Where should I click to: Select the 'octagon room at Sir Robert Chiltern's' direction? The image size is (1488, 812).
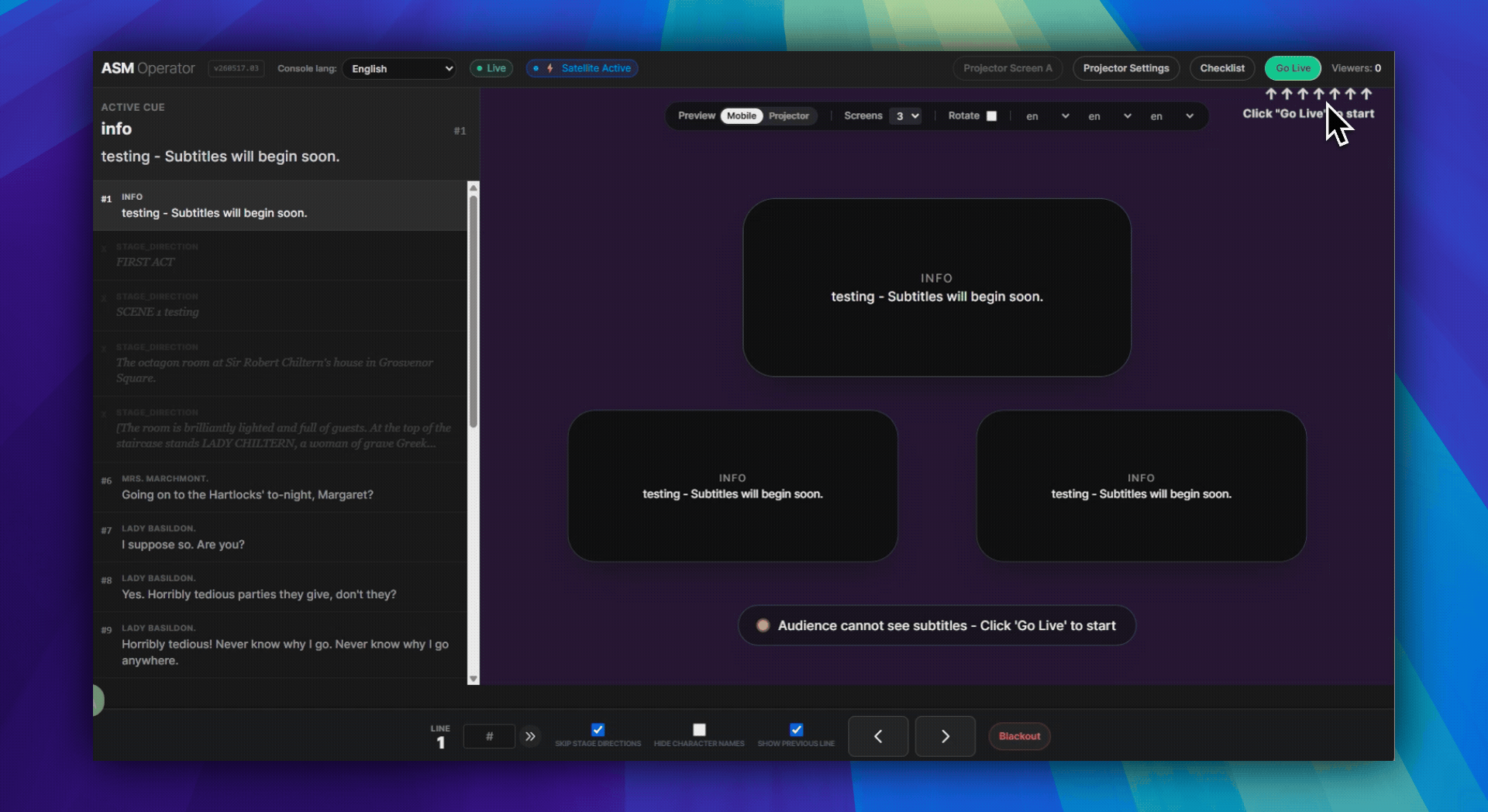pyautogui.click(x=280, y=363)
